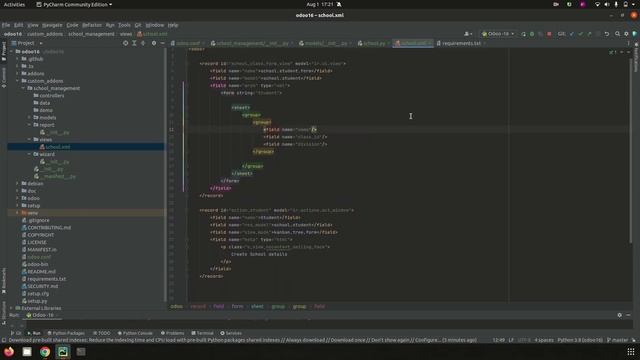This screenshot has height=360, width=640.
Task: Click the JetBrains toolbox icon at far right
Action: click(x=635, y=34)
